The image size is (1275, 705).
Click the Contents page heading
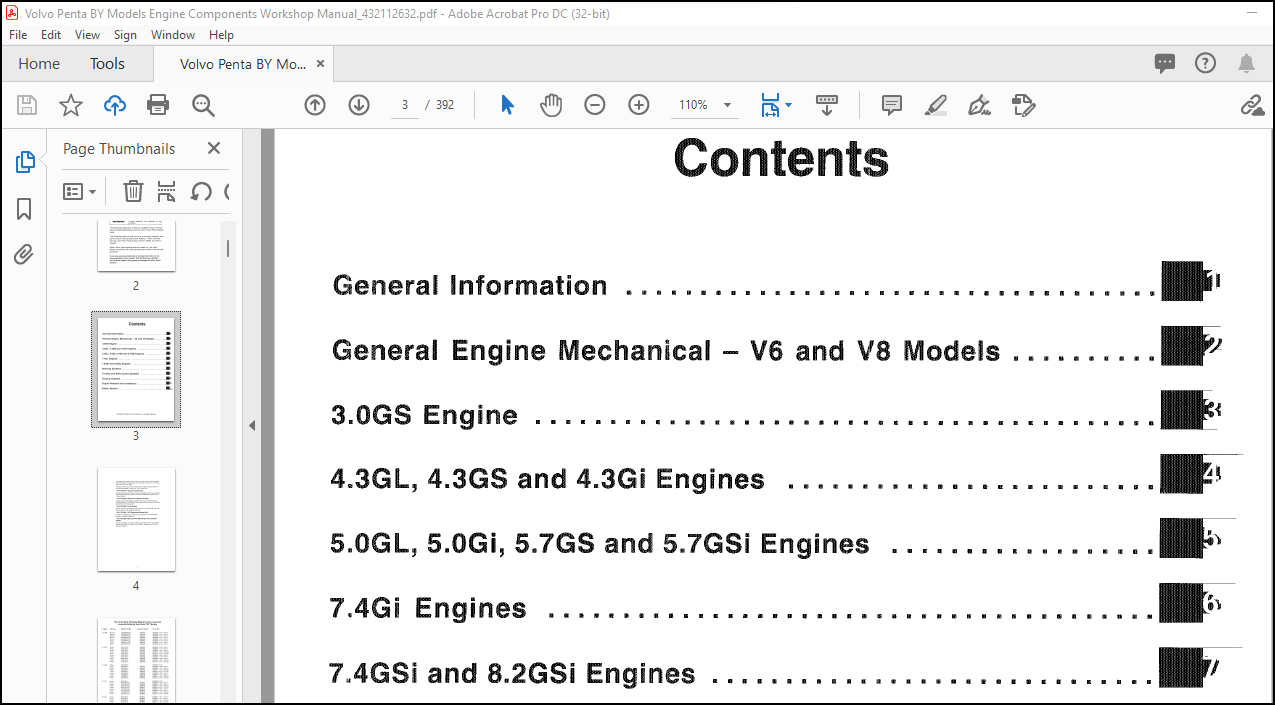coord(781,158)
